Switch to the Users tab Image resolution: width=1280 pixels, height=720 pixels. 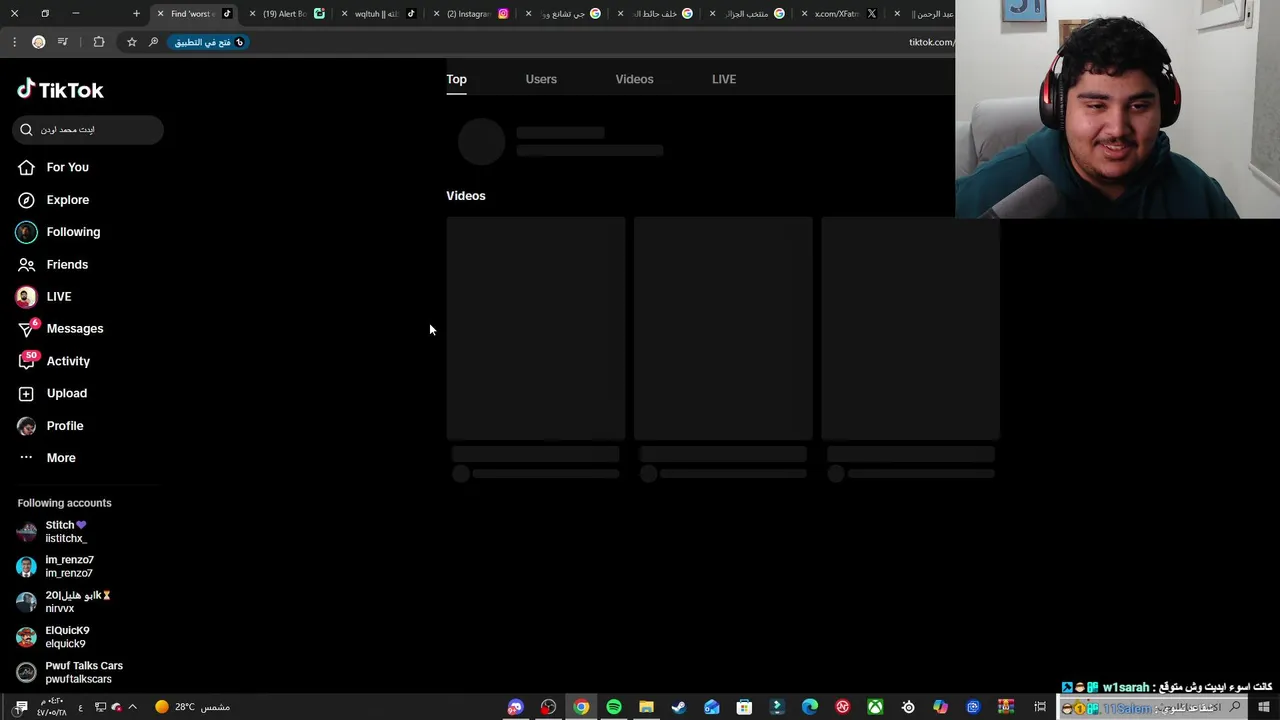click(541, 79)
